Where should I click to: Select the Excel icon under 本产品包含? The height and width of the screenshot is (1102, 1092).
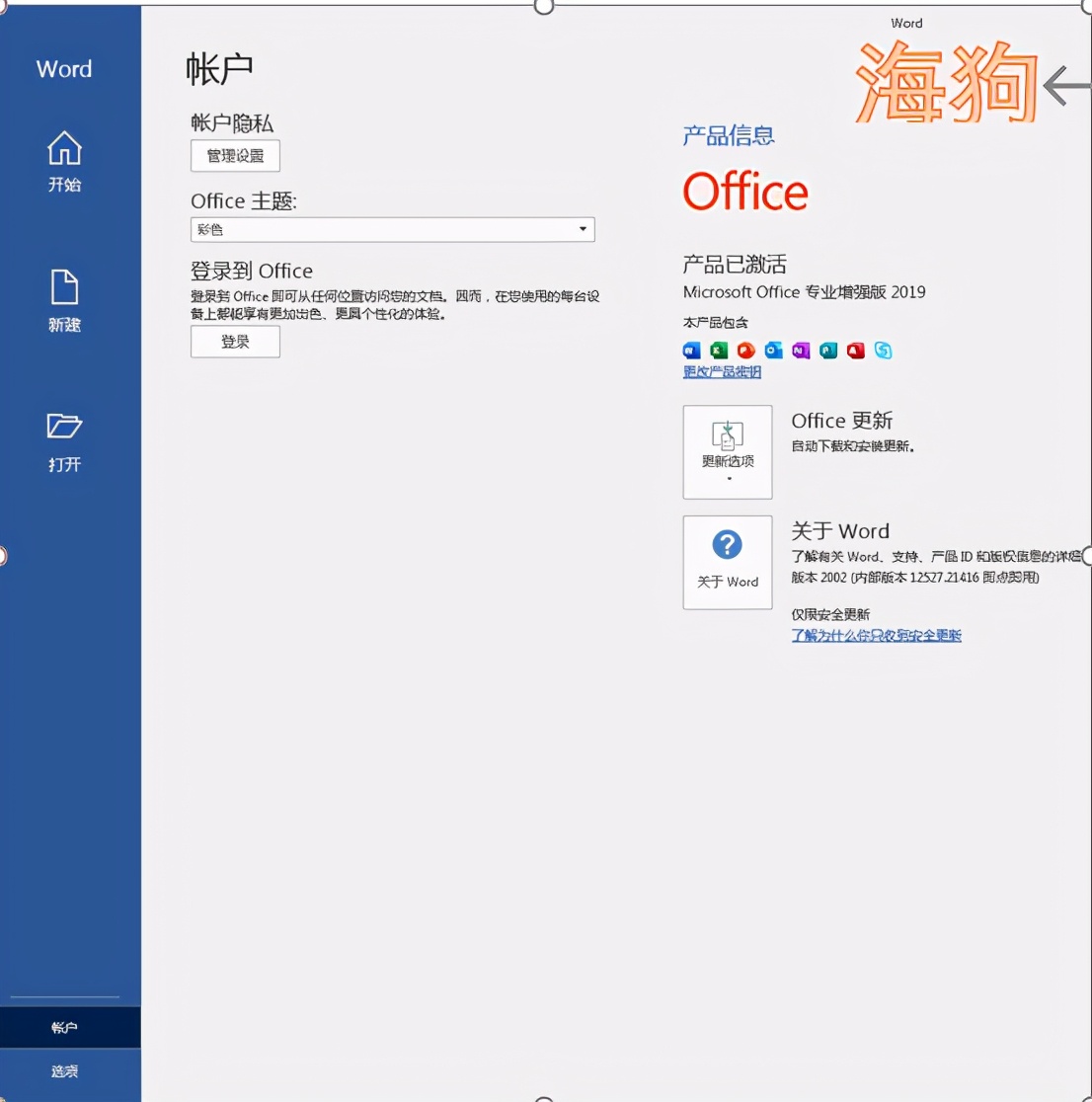click(x=719, y=350)
